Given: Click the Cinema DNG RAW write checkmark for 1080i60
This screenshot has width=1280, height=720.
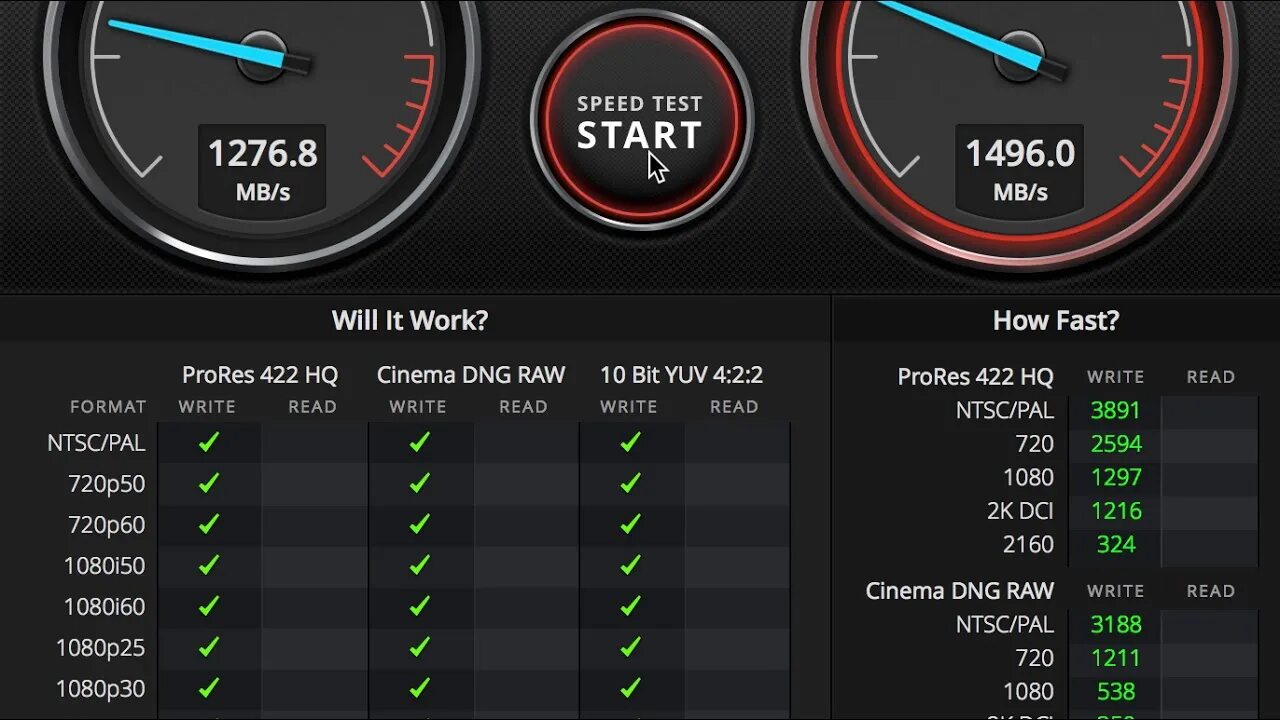Looking at the screenshot, I should coord(420,606).
